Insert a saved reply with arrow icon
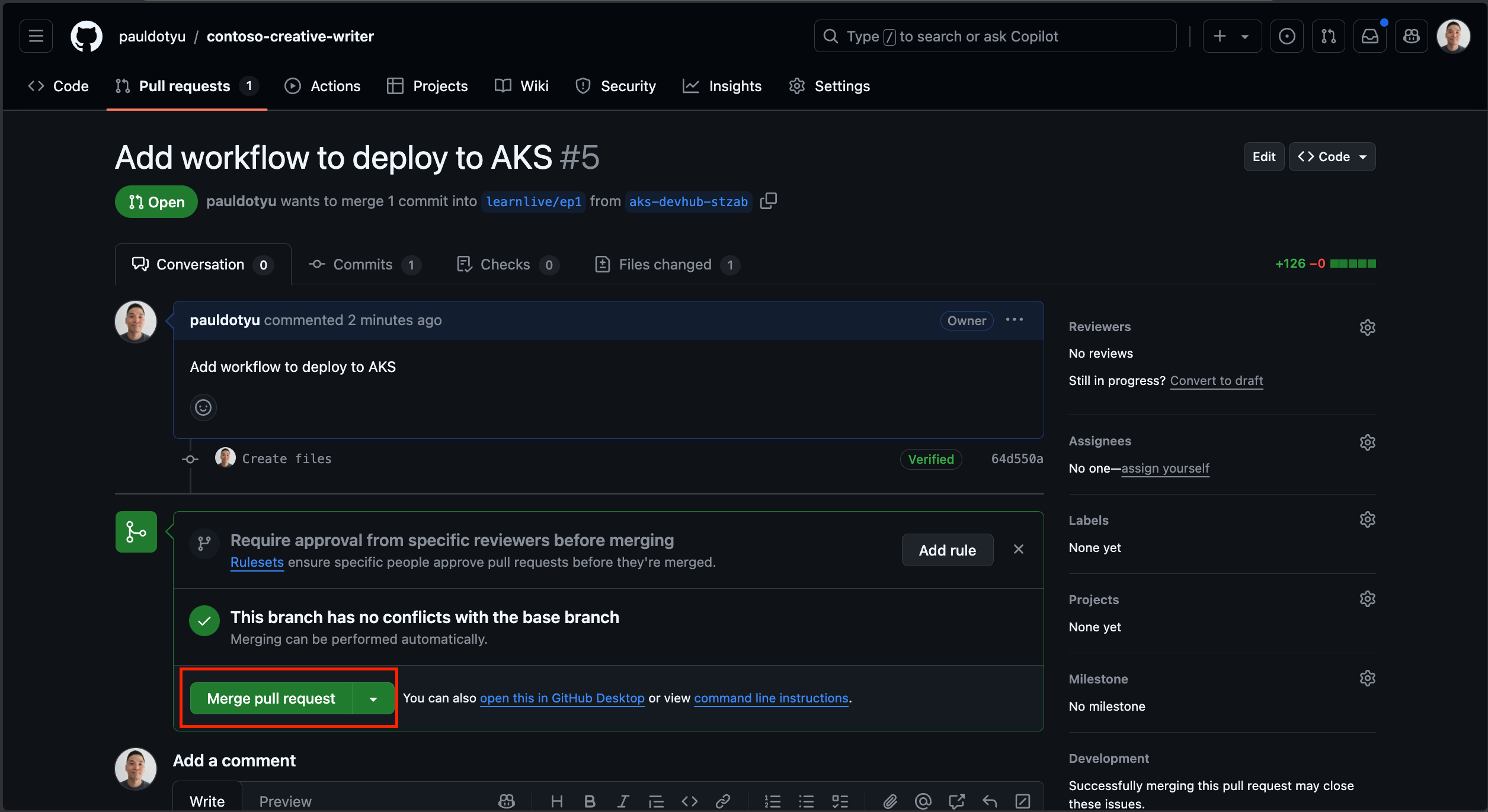 989,801
